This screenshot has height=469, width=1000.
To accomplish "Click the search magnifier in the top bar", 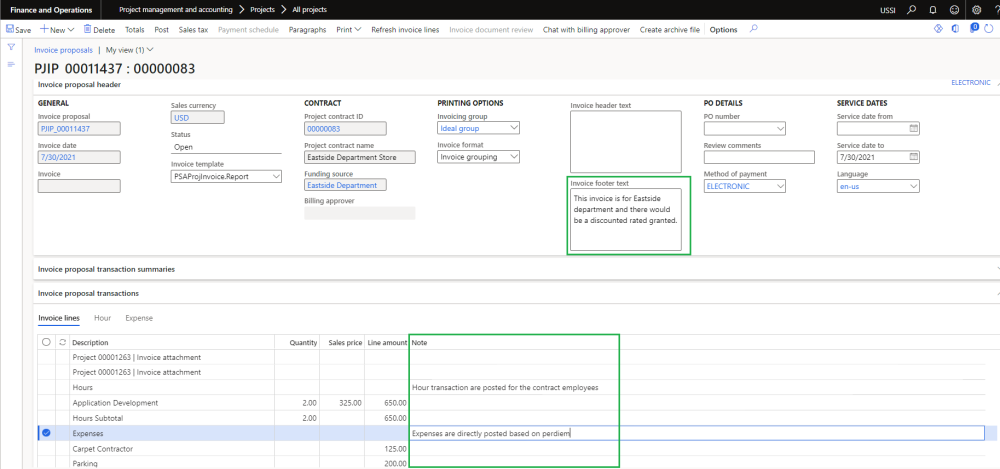I will point(910,9).
